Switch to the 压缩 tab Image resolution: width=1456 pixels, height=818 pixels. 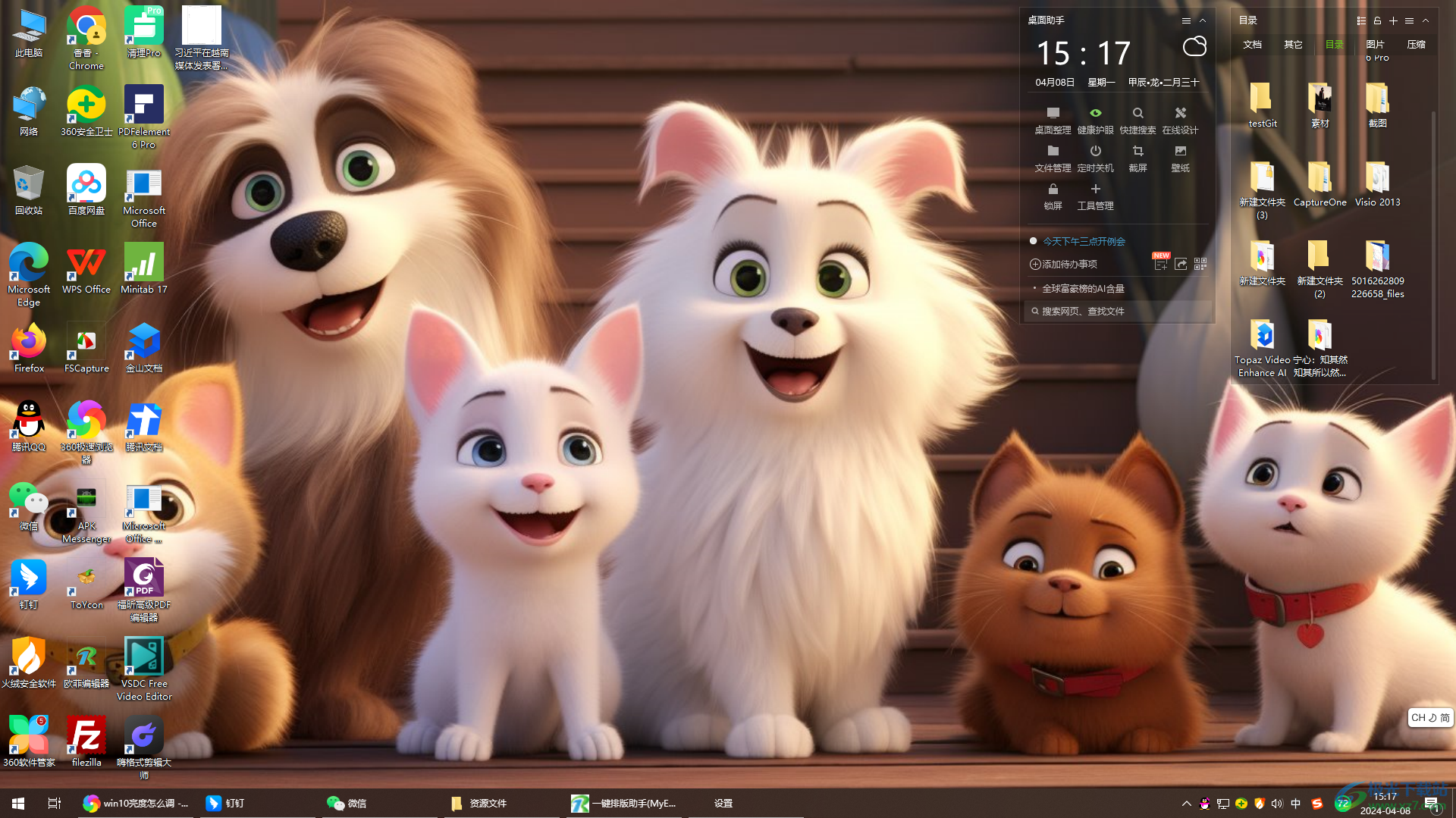coord(1416,45)
